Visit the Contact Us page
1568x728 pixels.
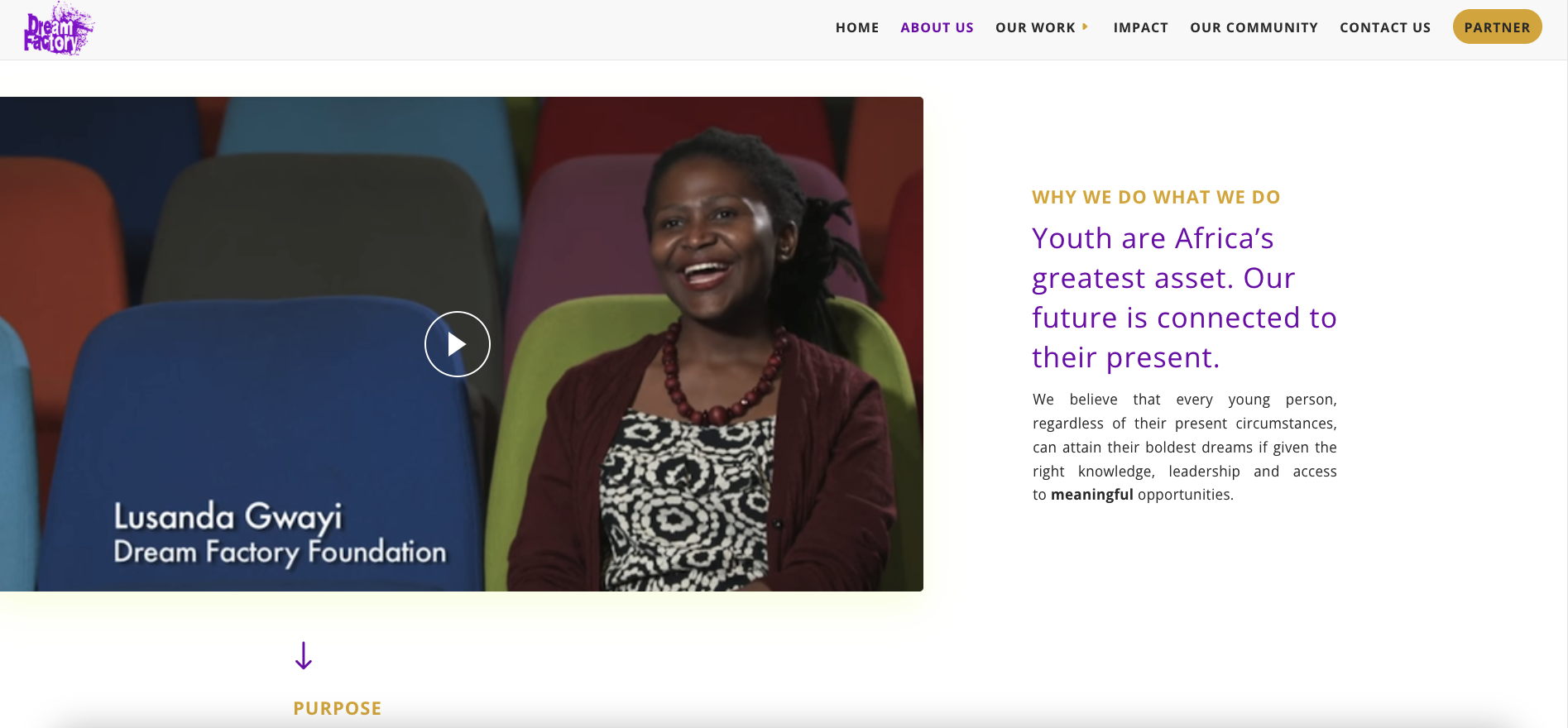pyautogui.click(x=1385, y=27)
